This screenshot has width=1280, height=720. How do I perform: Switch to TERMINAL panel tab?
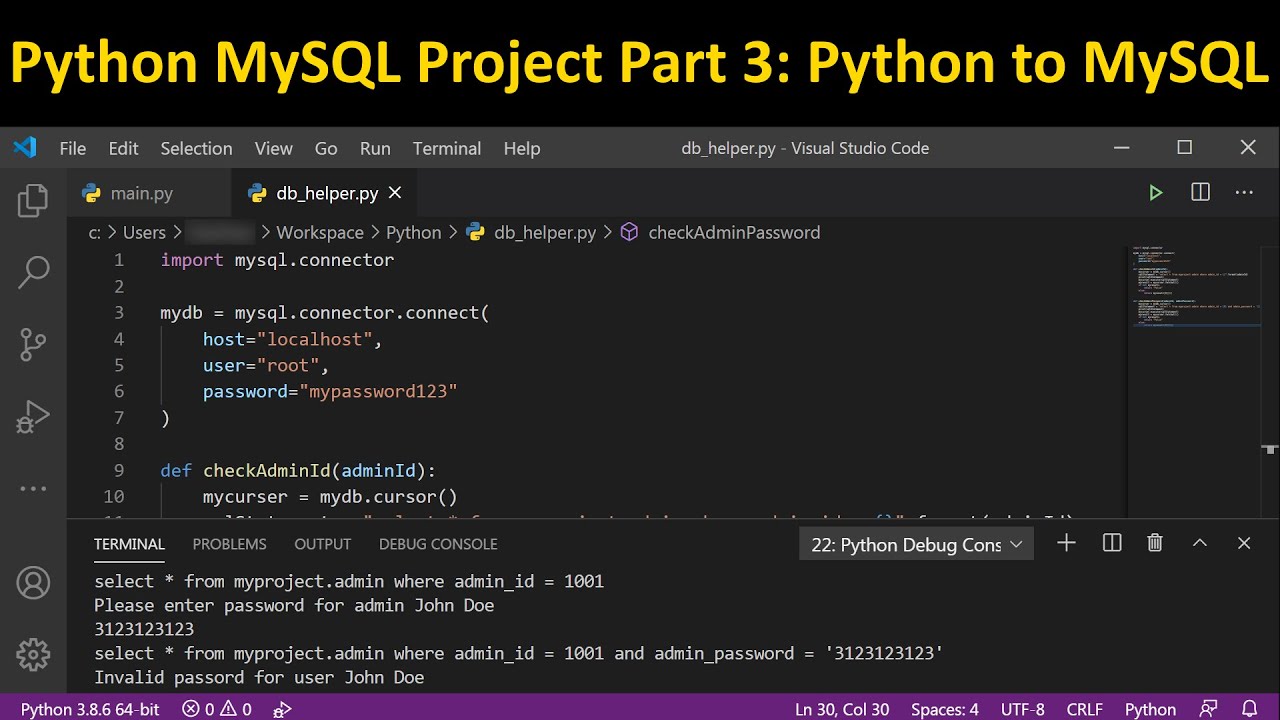(x=129, y=544)
